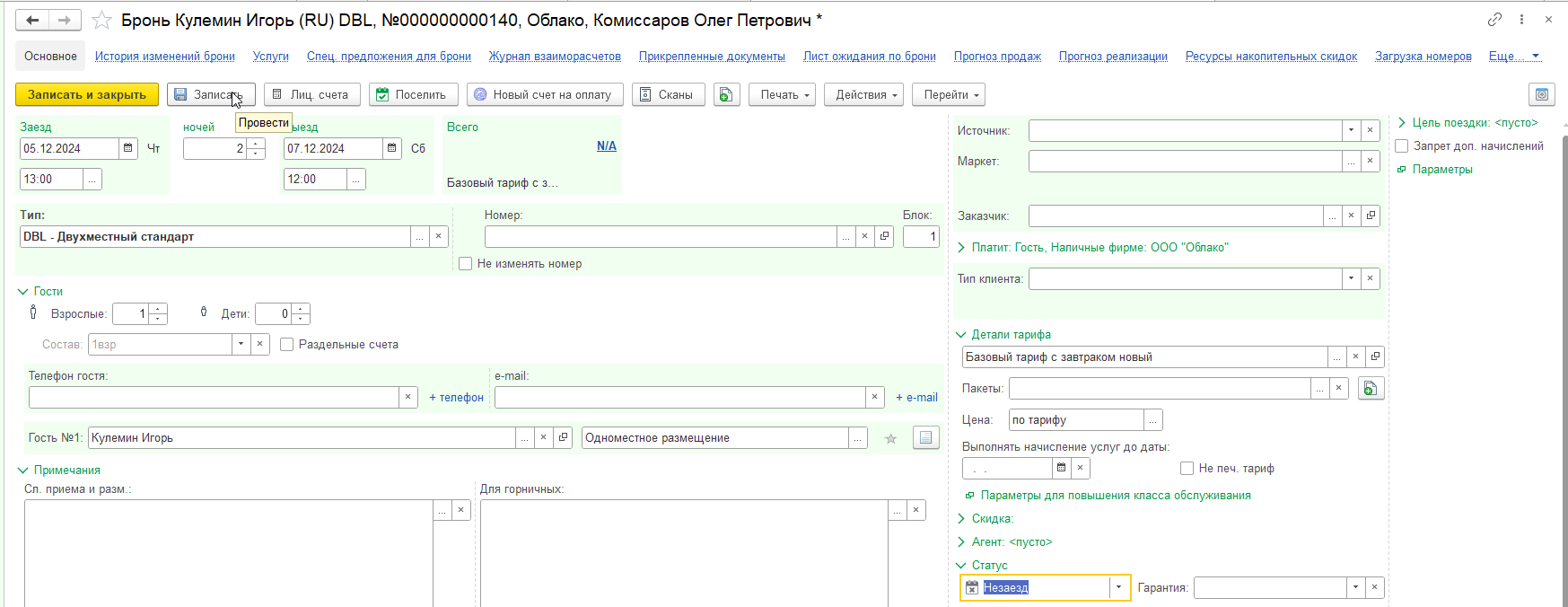Clear the Гарантия field
1568x607 pixels.
click(1375, 587)
